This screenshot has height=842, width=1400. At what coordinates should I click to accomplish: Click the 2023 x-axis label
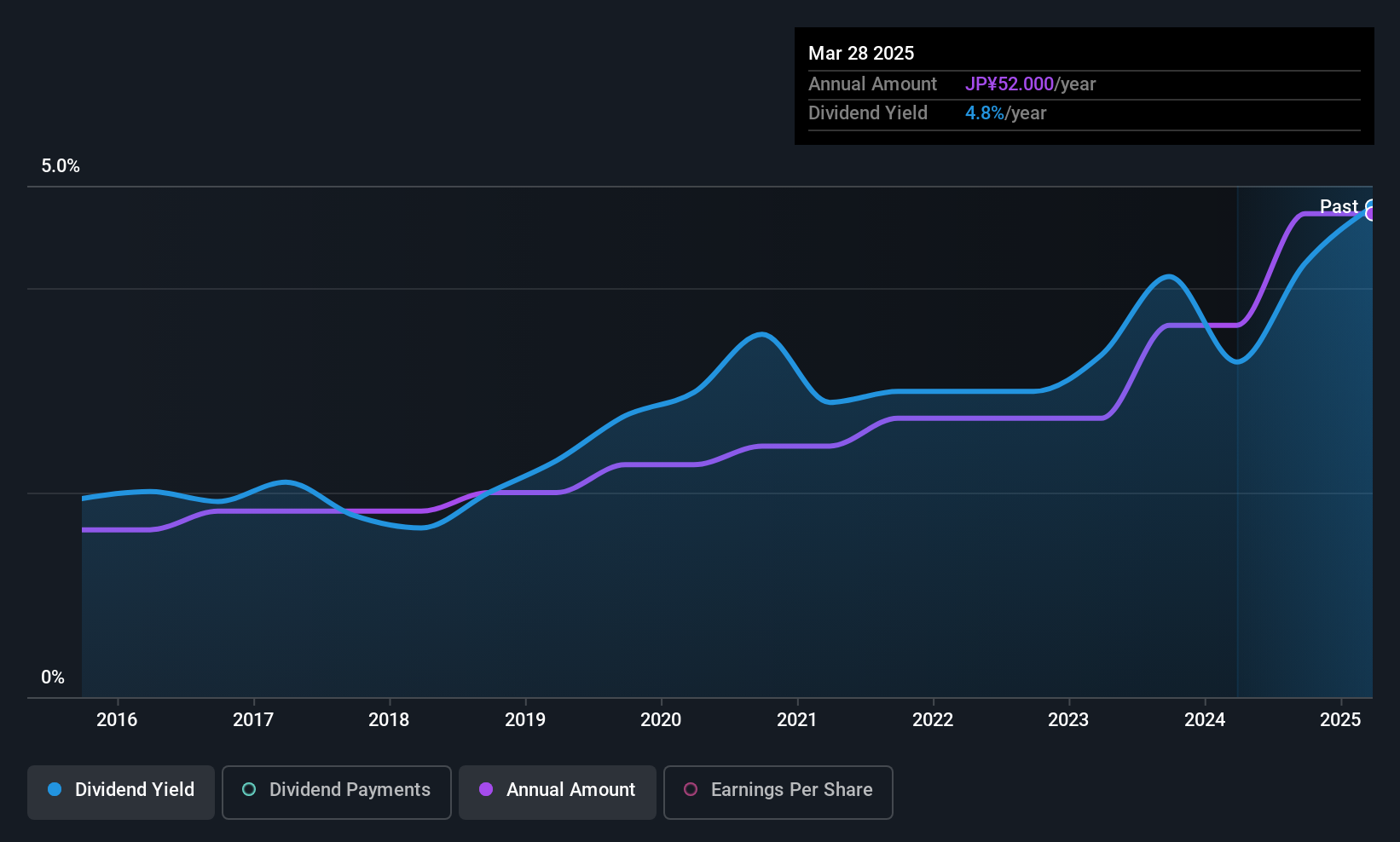[1068, 719]
